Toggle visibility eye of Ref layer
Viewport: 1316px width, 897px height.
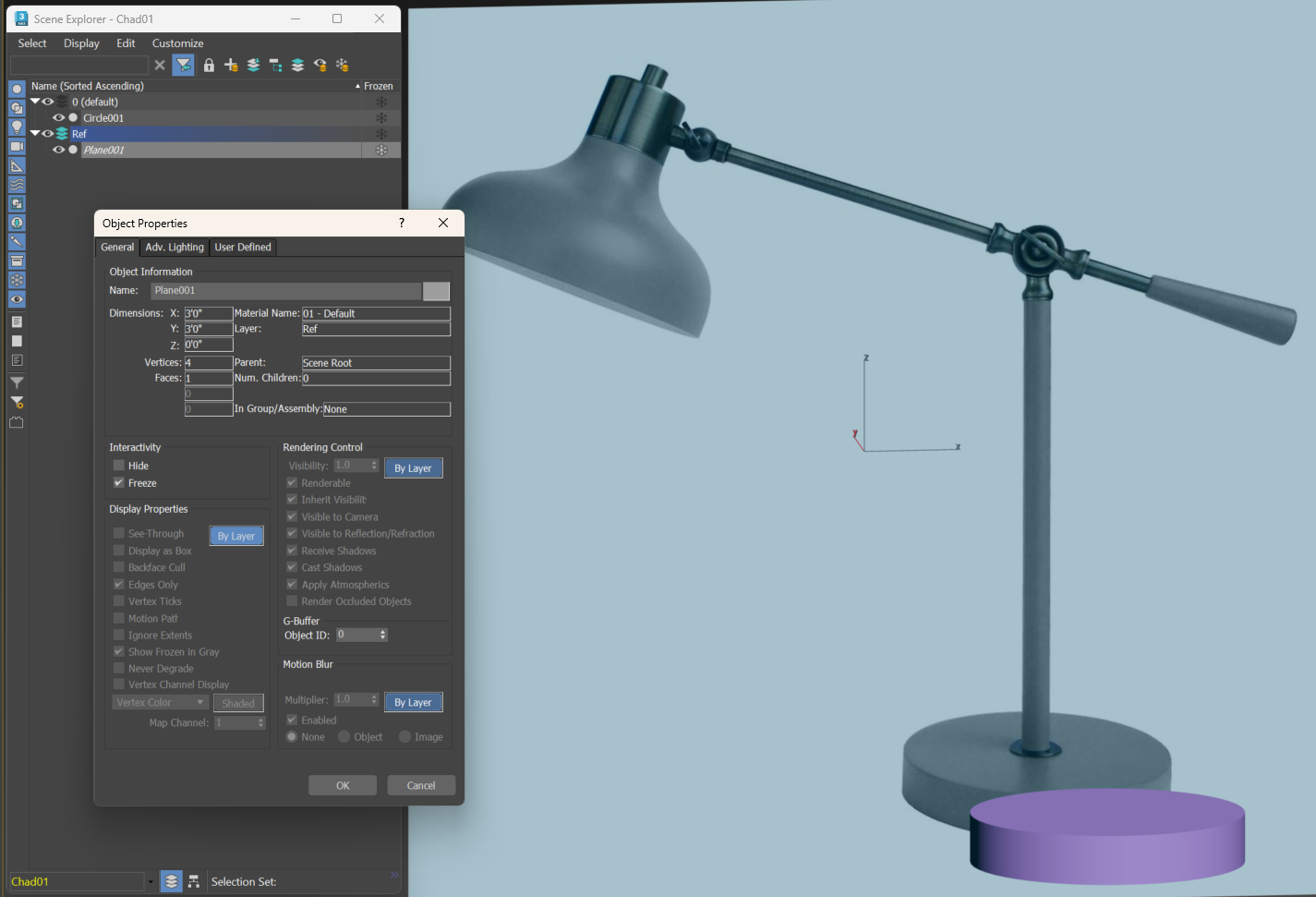pos(48,133)
